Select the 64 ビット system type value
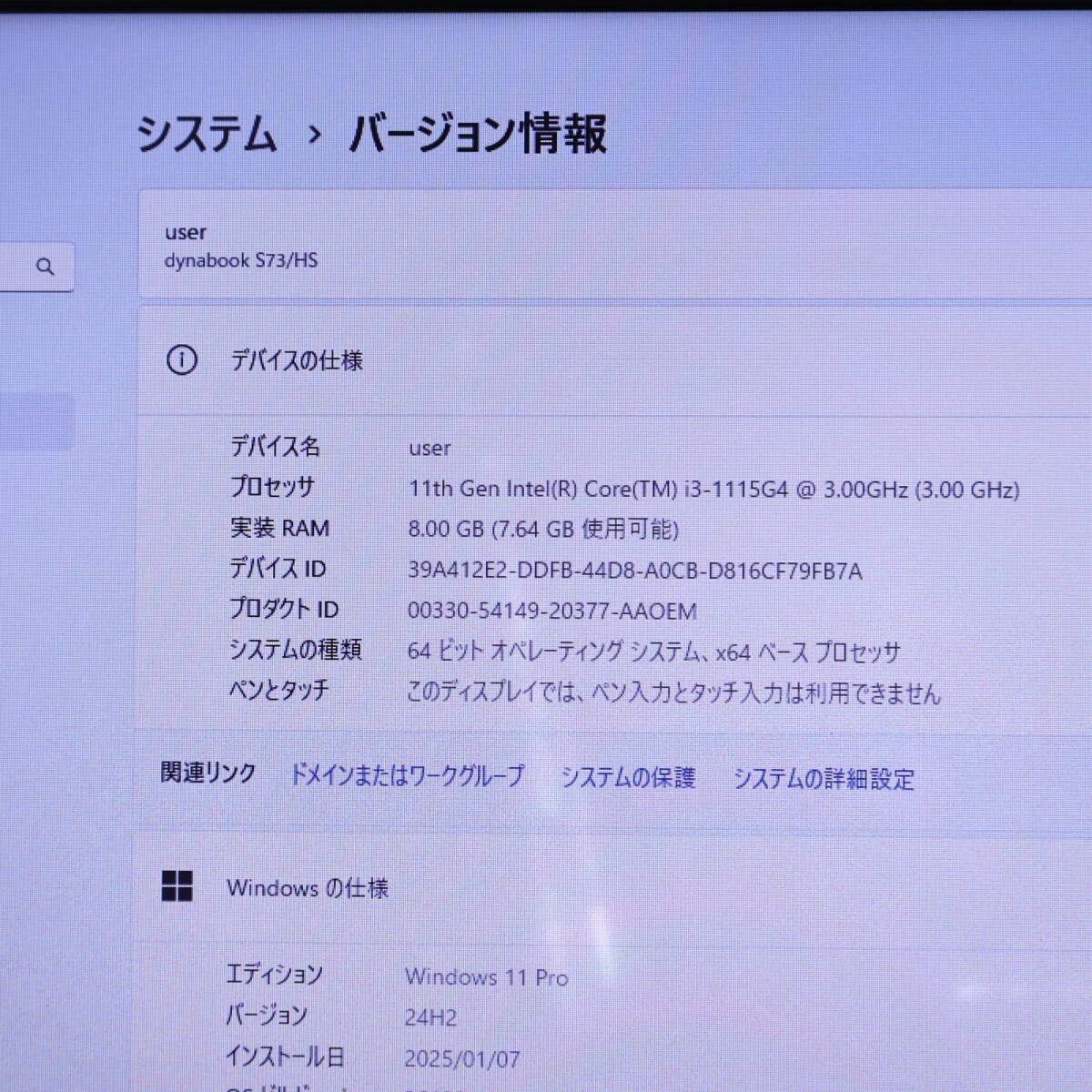Image resolution: width=1092 pixels, height=1092 pixels. tap(654, 652)
